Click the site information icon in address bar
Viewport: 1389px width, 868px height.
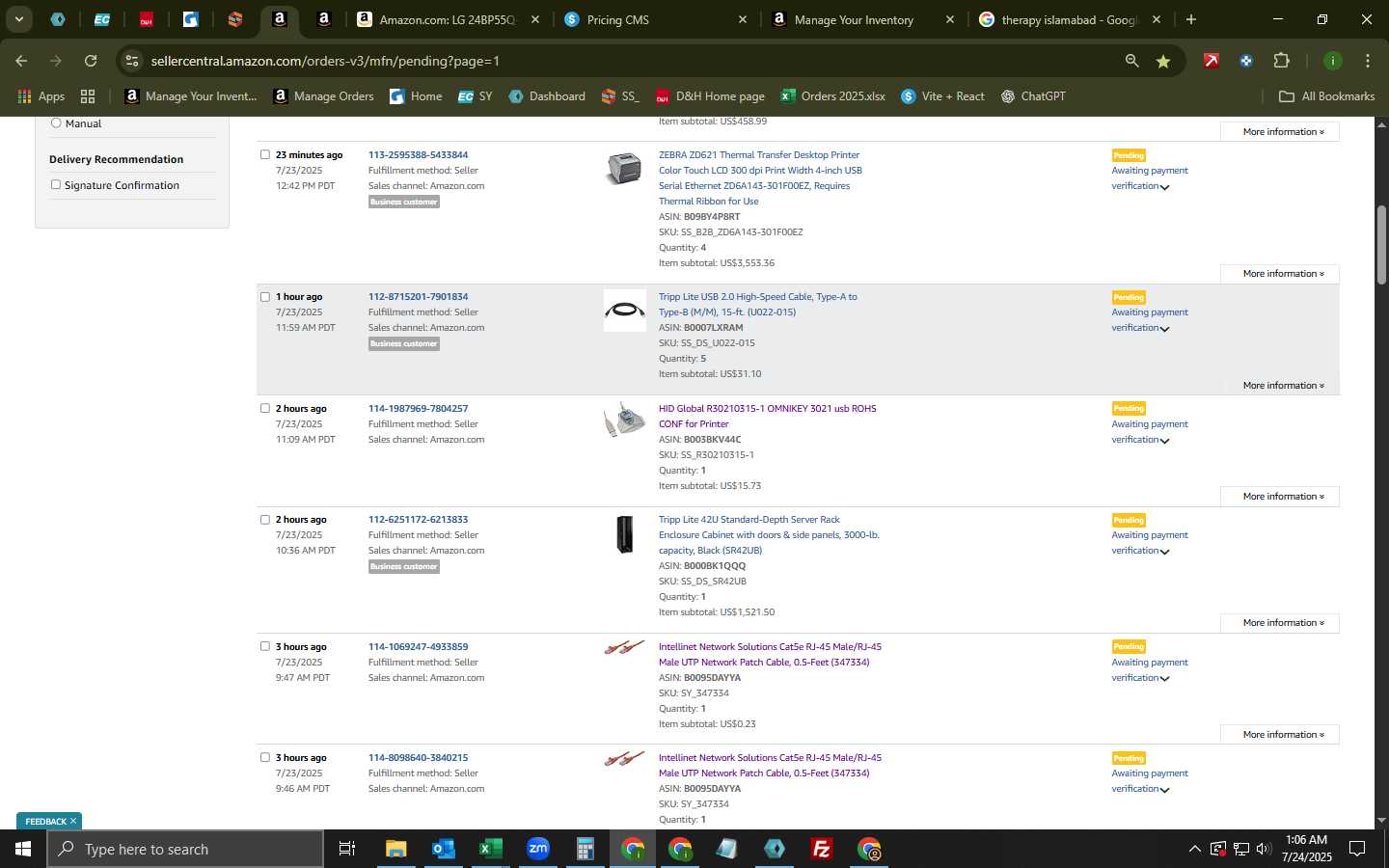(132, 61)
